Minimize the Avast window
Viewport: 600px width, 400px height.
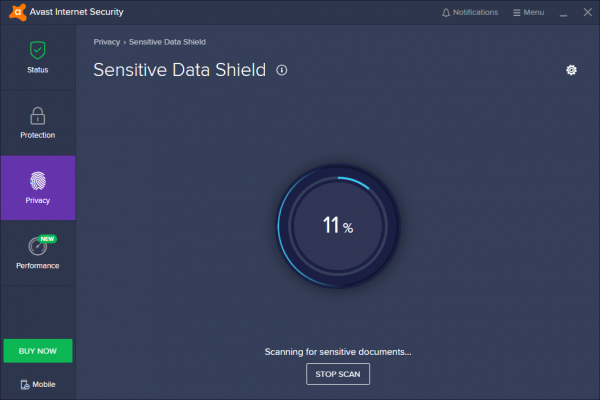[x=562, y=12]
